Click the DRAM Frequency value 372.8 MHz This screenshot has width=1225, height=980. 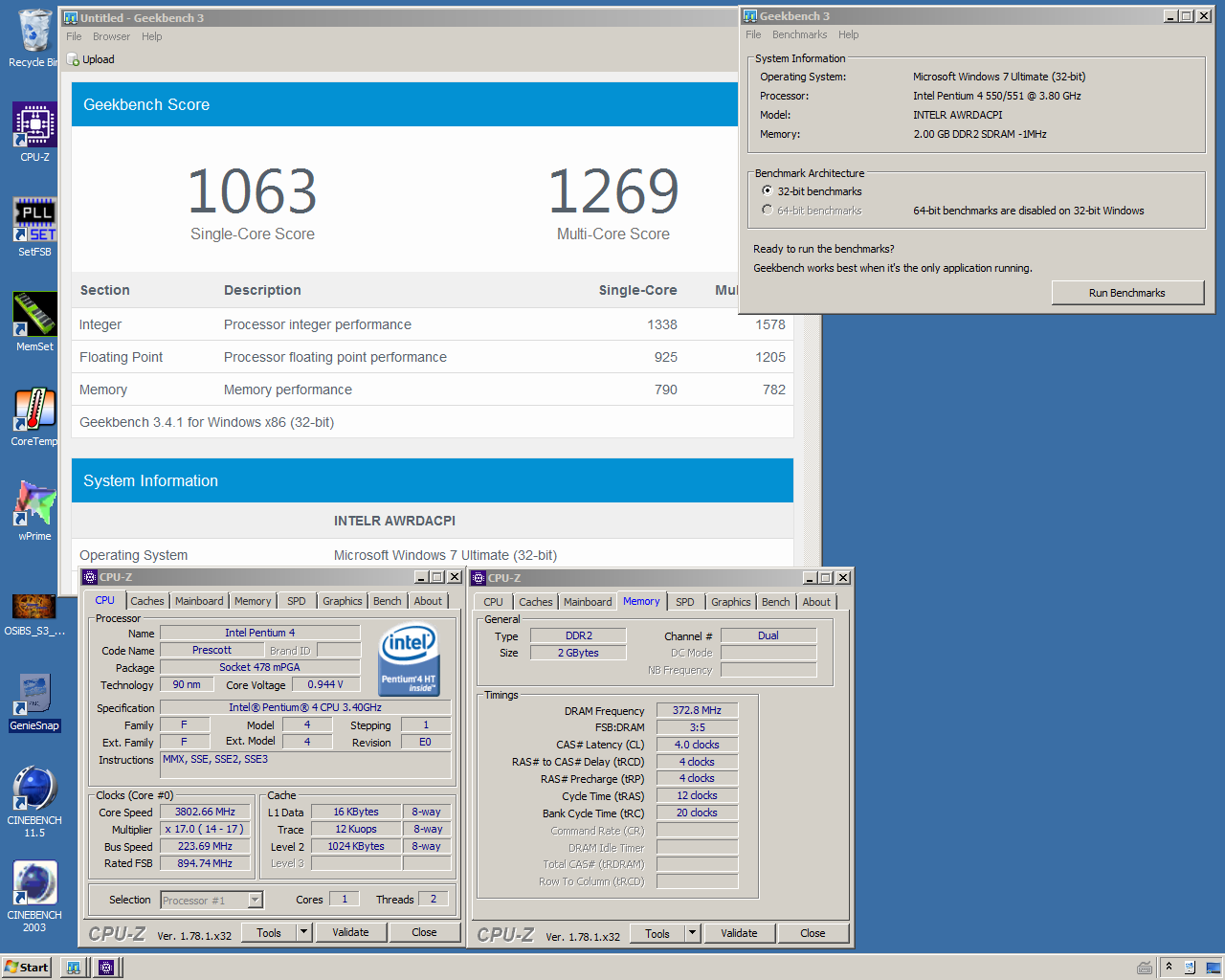[x=697, y=710]
